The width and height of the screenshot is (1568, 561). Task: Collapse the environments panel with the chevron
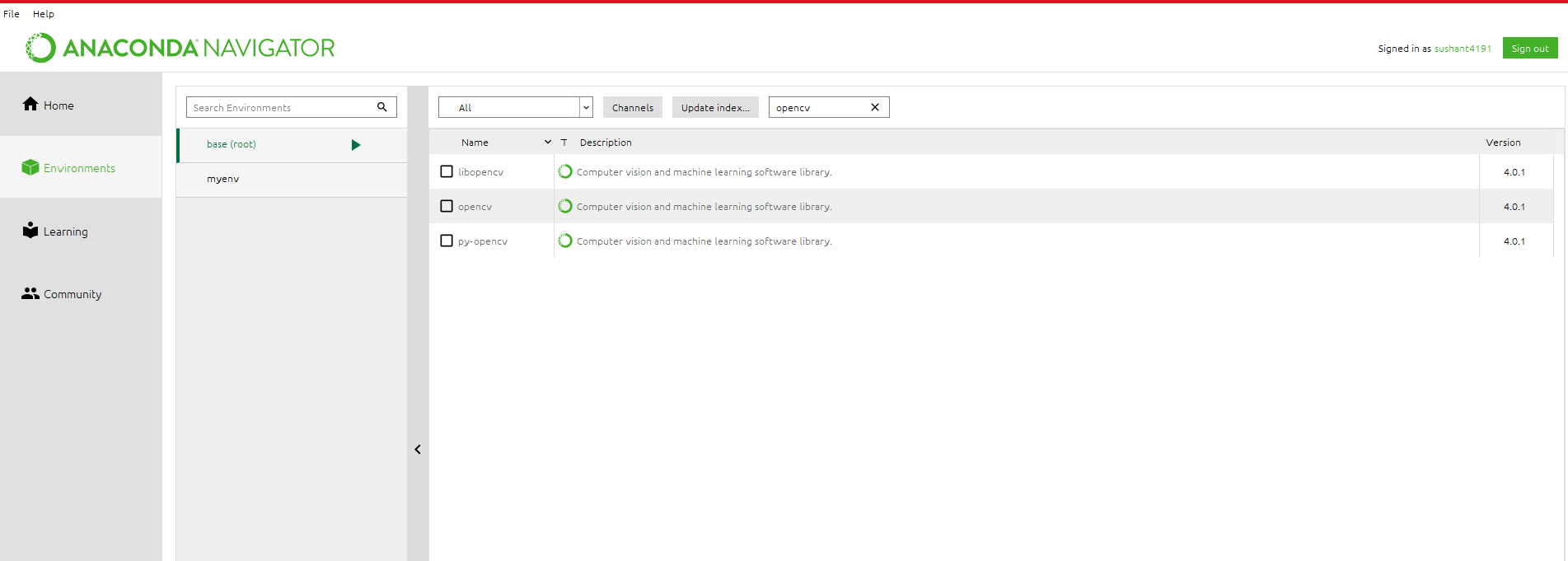pyautogui.click(x=418, y=450)
